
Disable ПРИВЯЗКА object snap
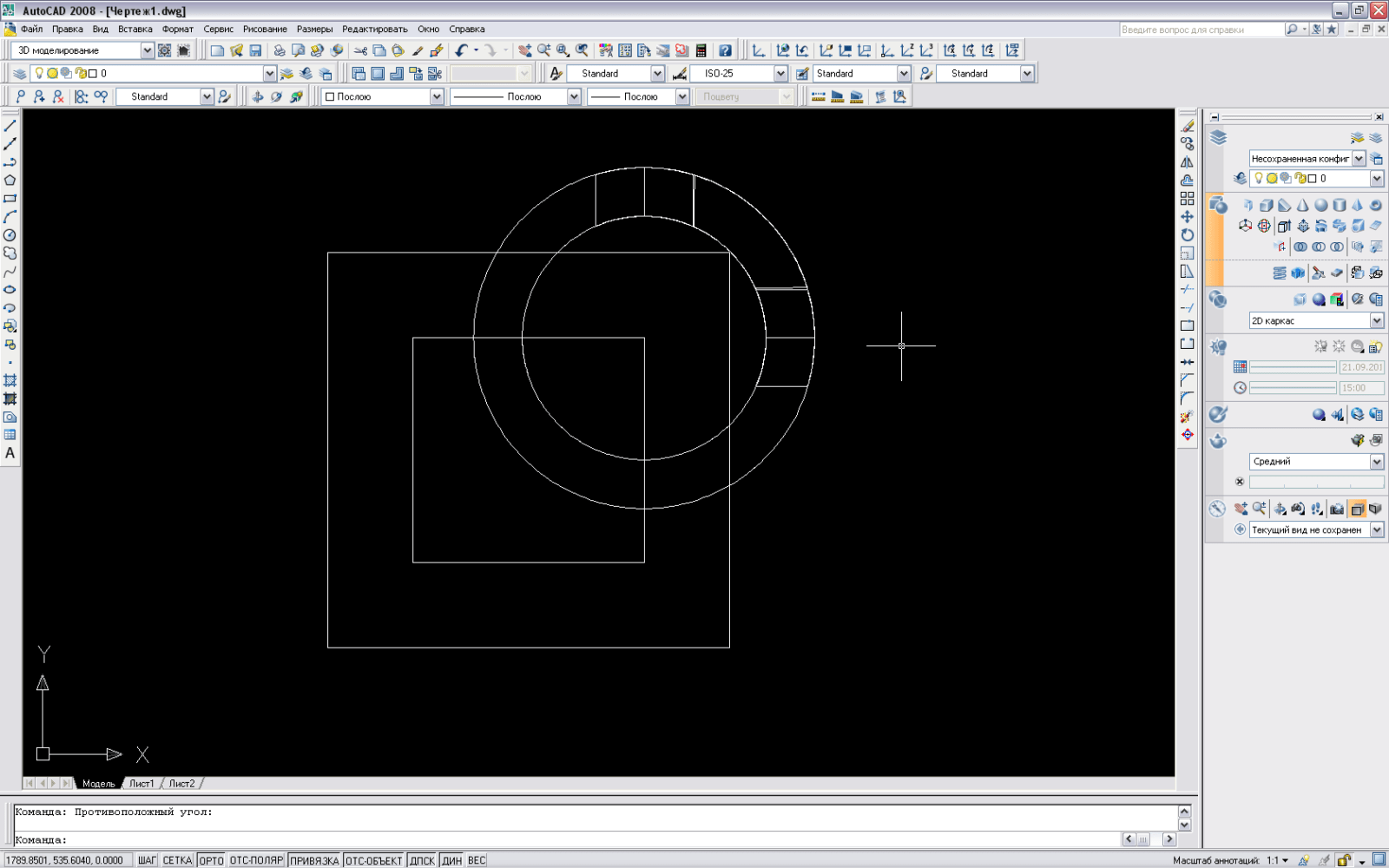pyautogui.click(x=314, y=860)
